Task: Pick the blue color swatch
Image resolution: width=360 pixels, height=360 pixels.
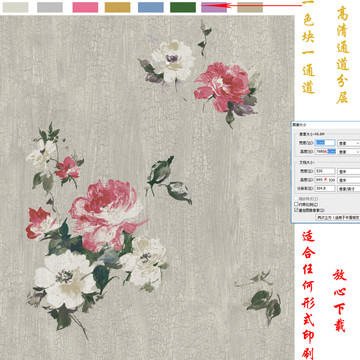Action: tap(151, 7)
